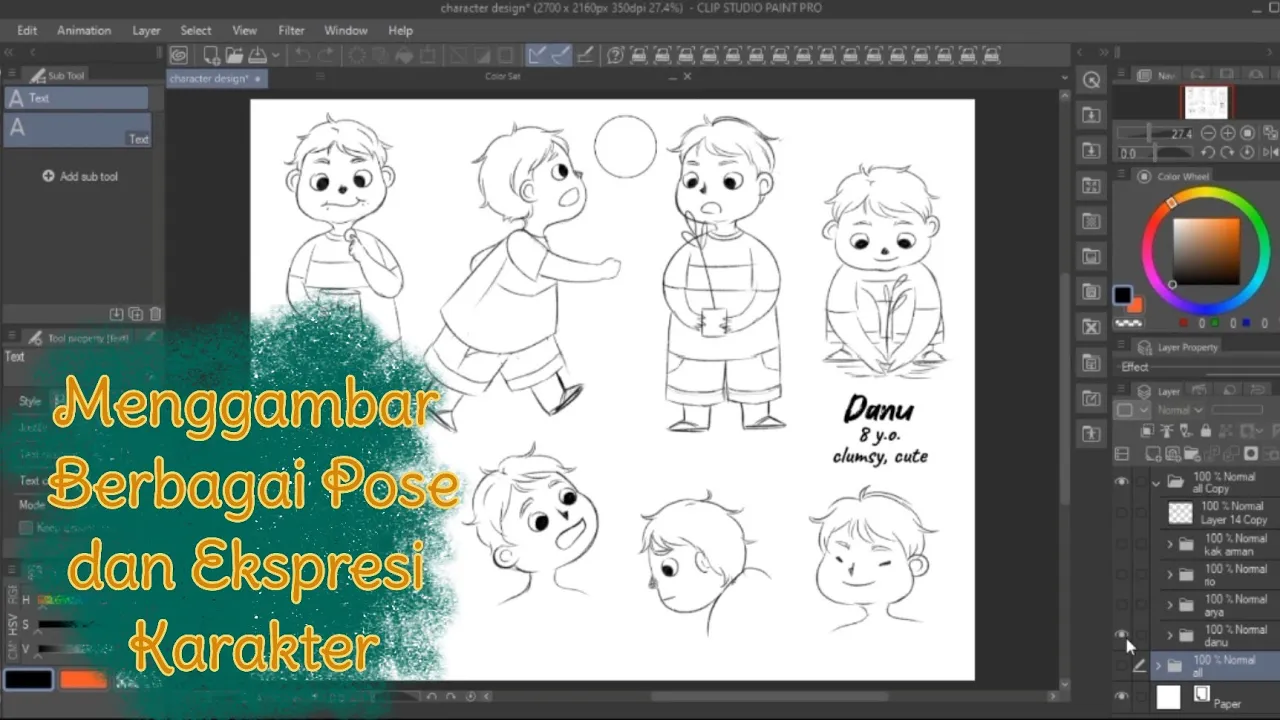Collapse the all Copy folder
Viewport: 1280px width, 720px height.
(1157, 482)
